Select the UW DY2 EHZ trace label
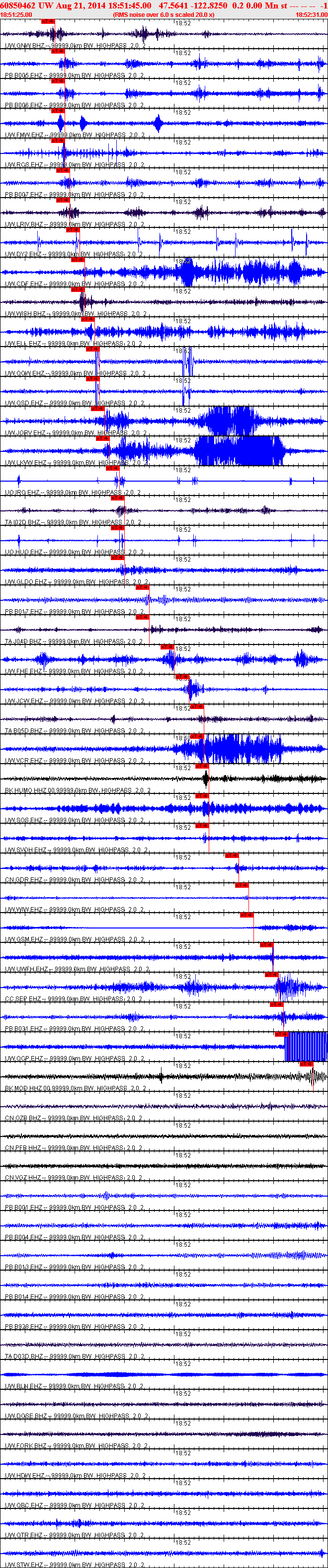The width and height of the screenshot is (328, 1568). 75,254
